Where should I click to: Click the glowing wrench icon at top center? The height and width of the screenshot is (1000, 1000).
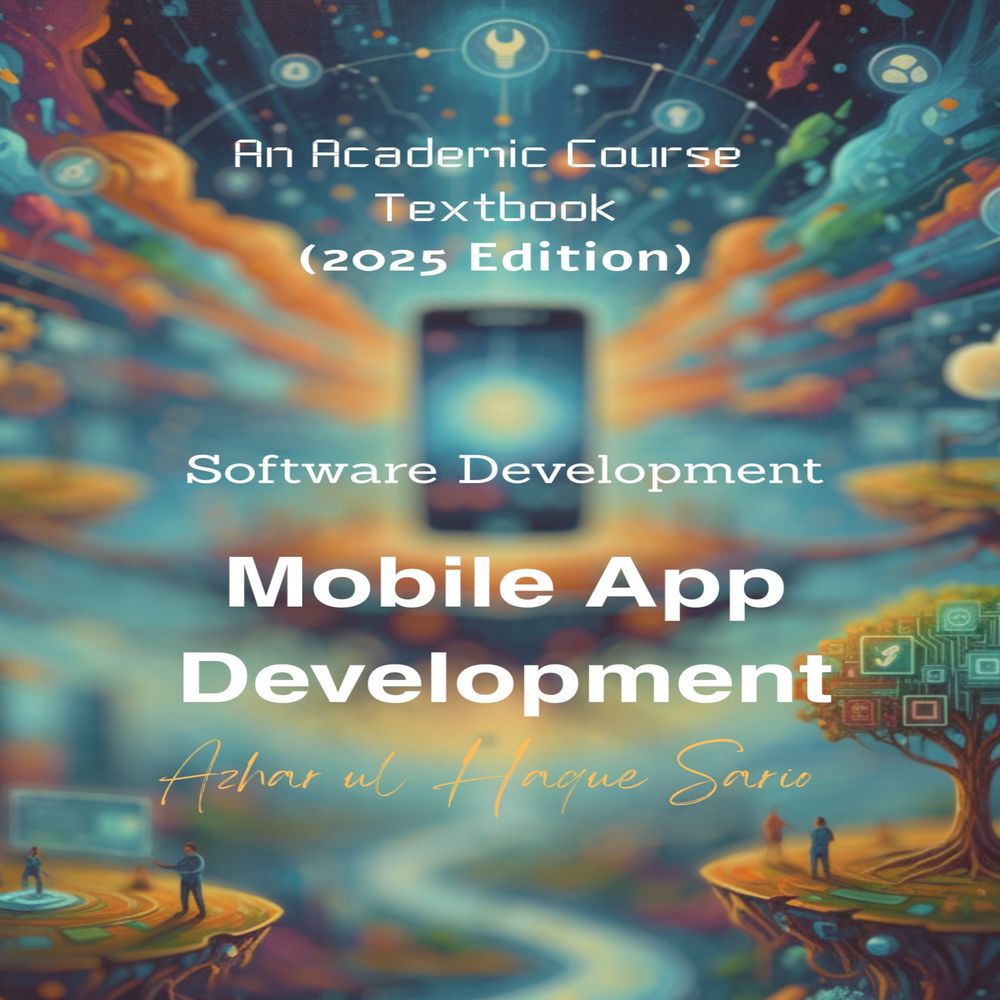498,43
